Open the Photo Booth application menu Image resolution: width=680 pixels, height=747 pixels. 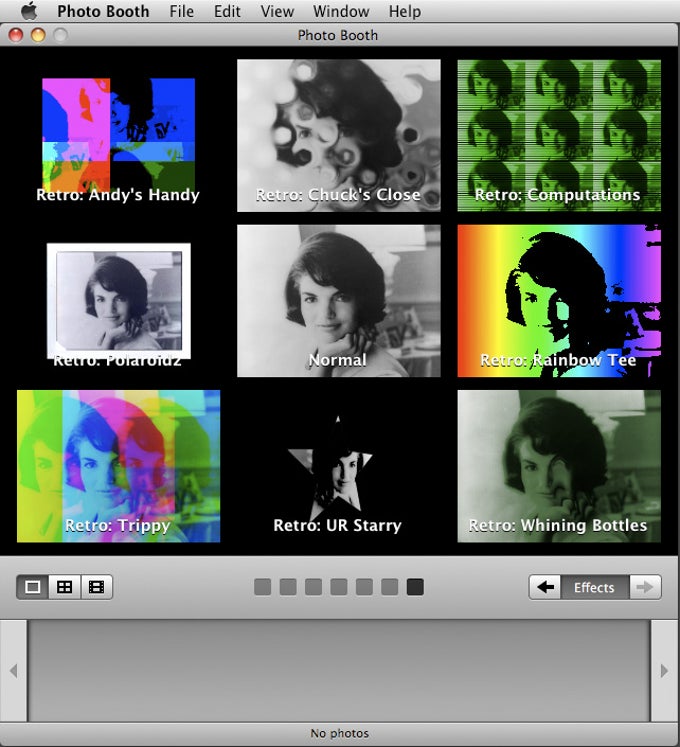(103, 11)
